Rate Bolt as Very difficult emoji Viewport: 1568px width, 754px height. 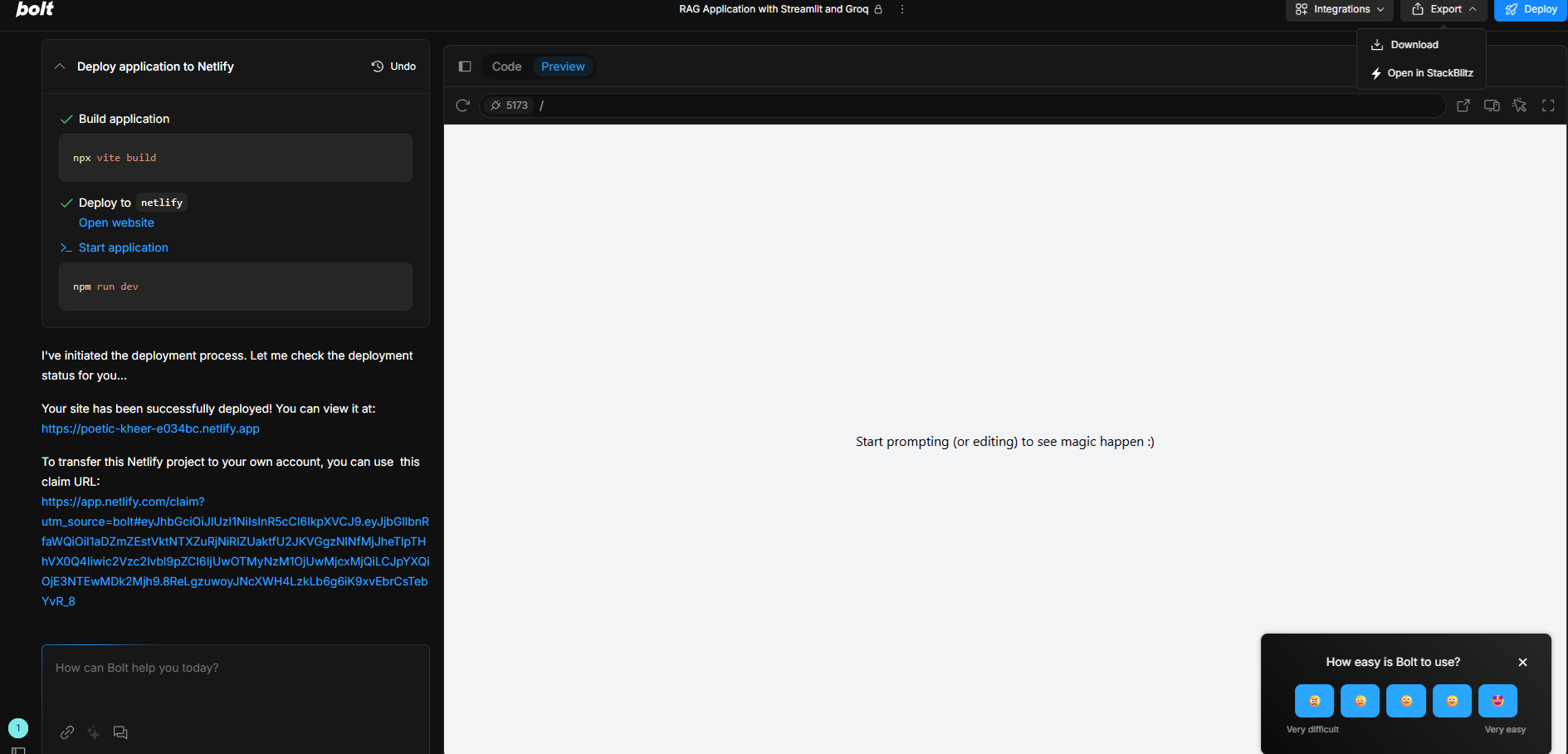pyautogui.click(x=1314, y=701)
